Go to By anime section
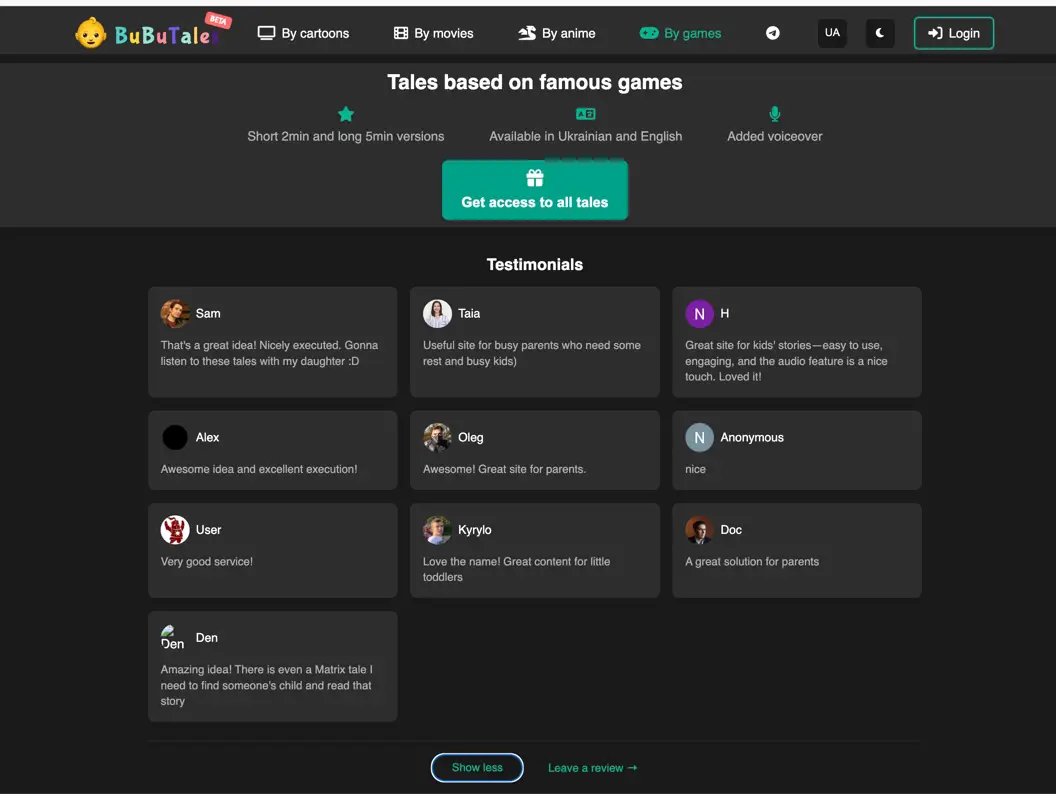1056x794 pixels. pos(556,33)
